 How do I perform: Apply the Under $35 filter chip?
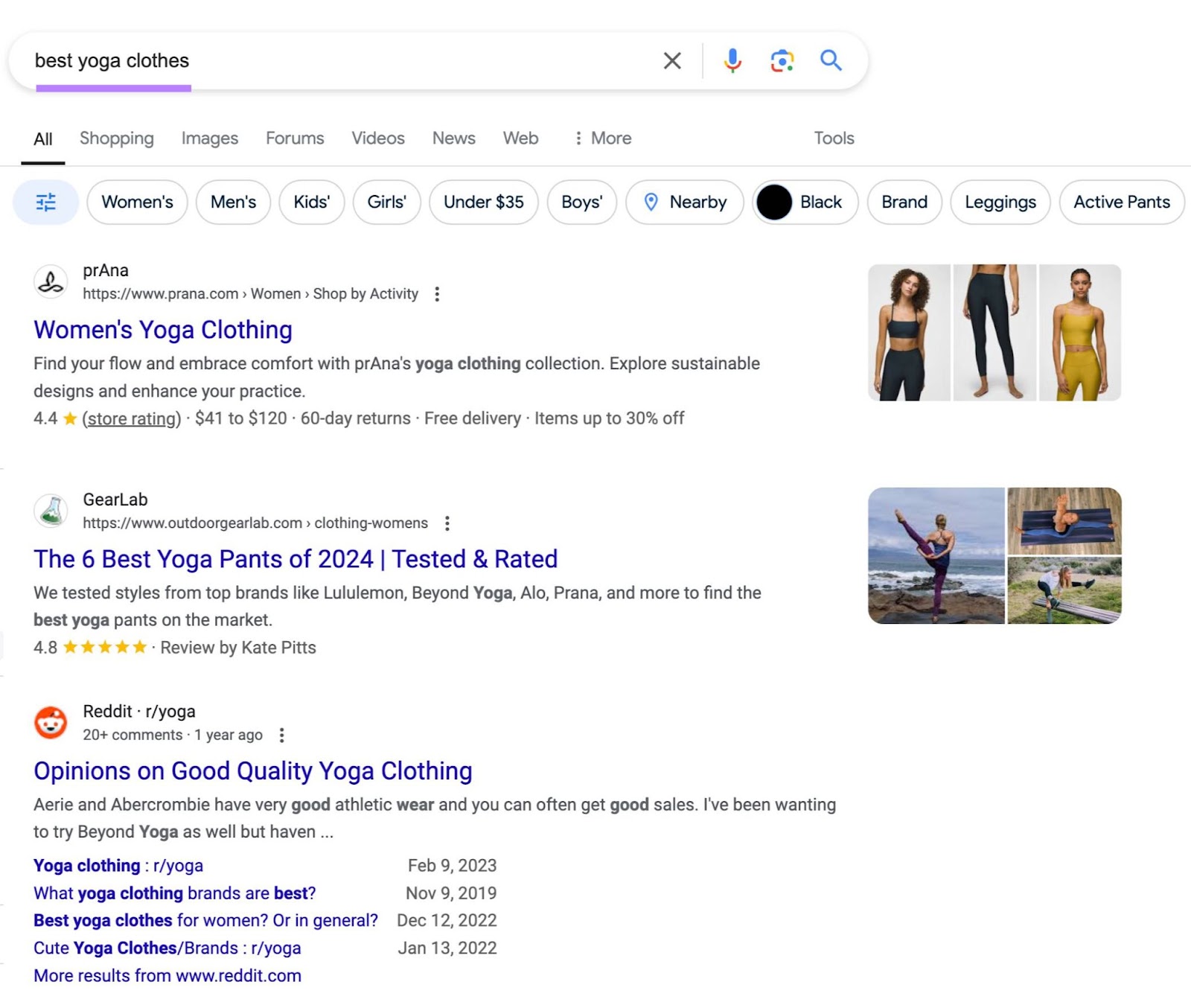click(484, 202)
